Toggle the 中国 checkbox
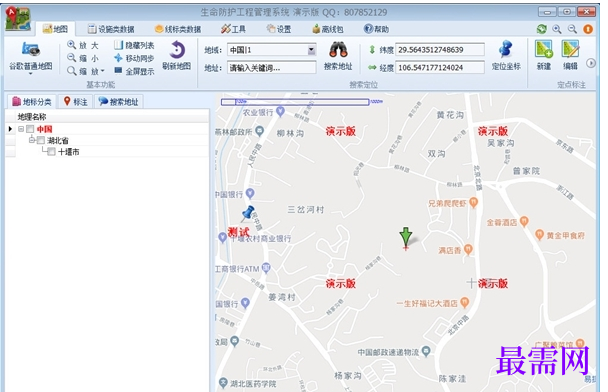608x392 pixels. coord(30,129)
